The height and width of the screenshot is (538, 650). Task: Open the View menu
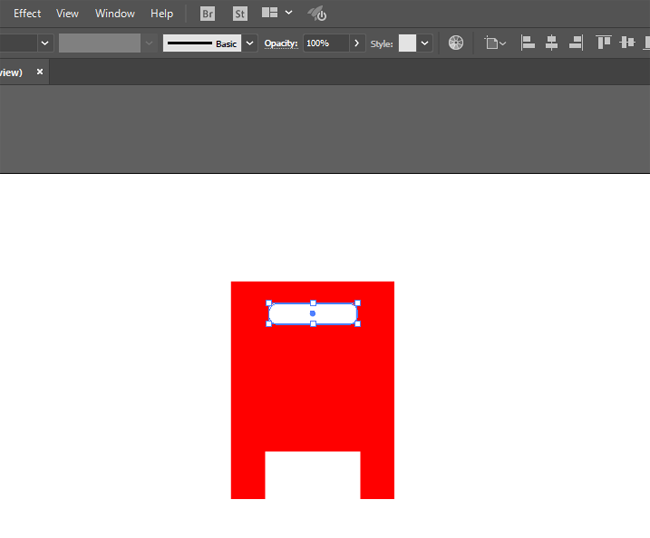[67, 14]
